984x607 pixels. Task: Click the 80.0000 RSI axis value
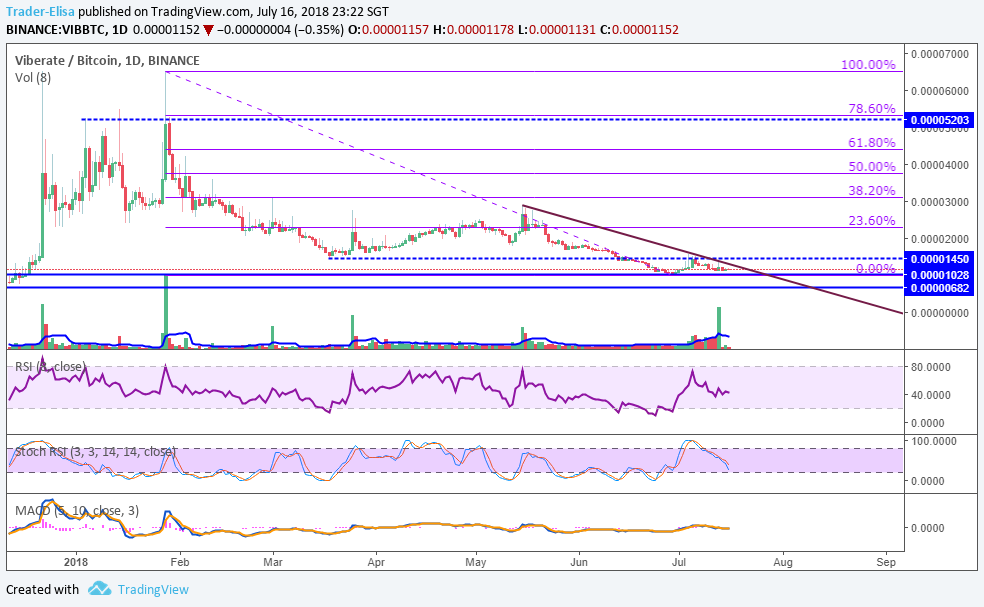click(931, 367)
